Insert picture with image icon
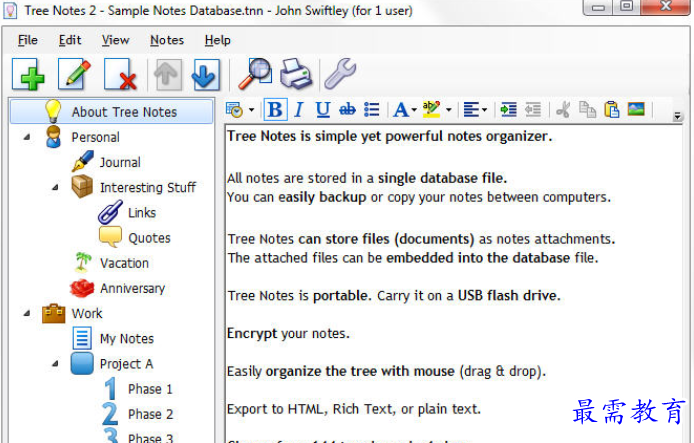Image resolution: width=694 pixels, height=443 pixels. [x=636, y=109]
